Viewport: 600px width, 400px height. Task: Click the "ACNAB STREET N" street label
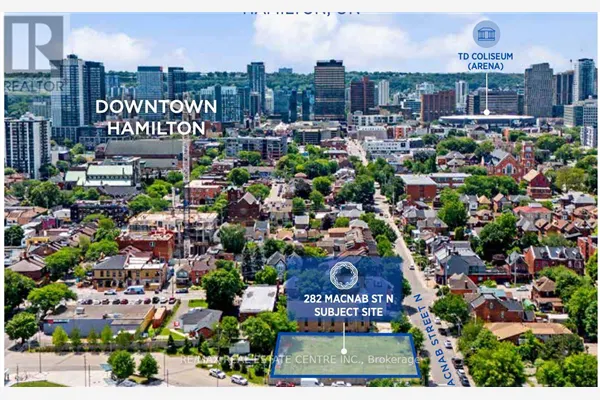[x=434, y=339]
